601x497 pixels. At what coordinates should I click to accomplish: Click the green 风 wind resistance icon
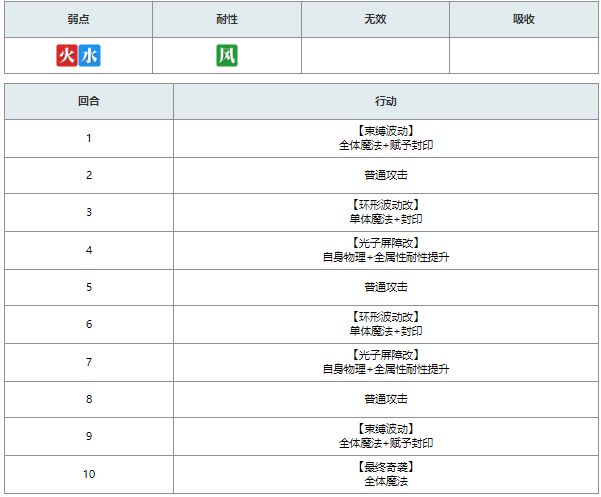coord(226,56)
